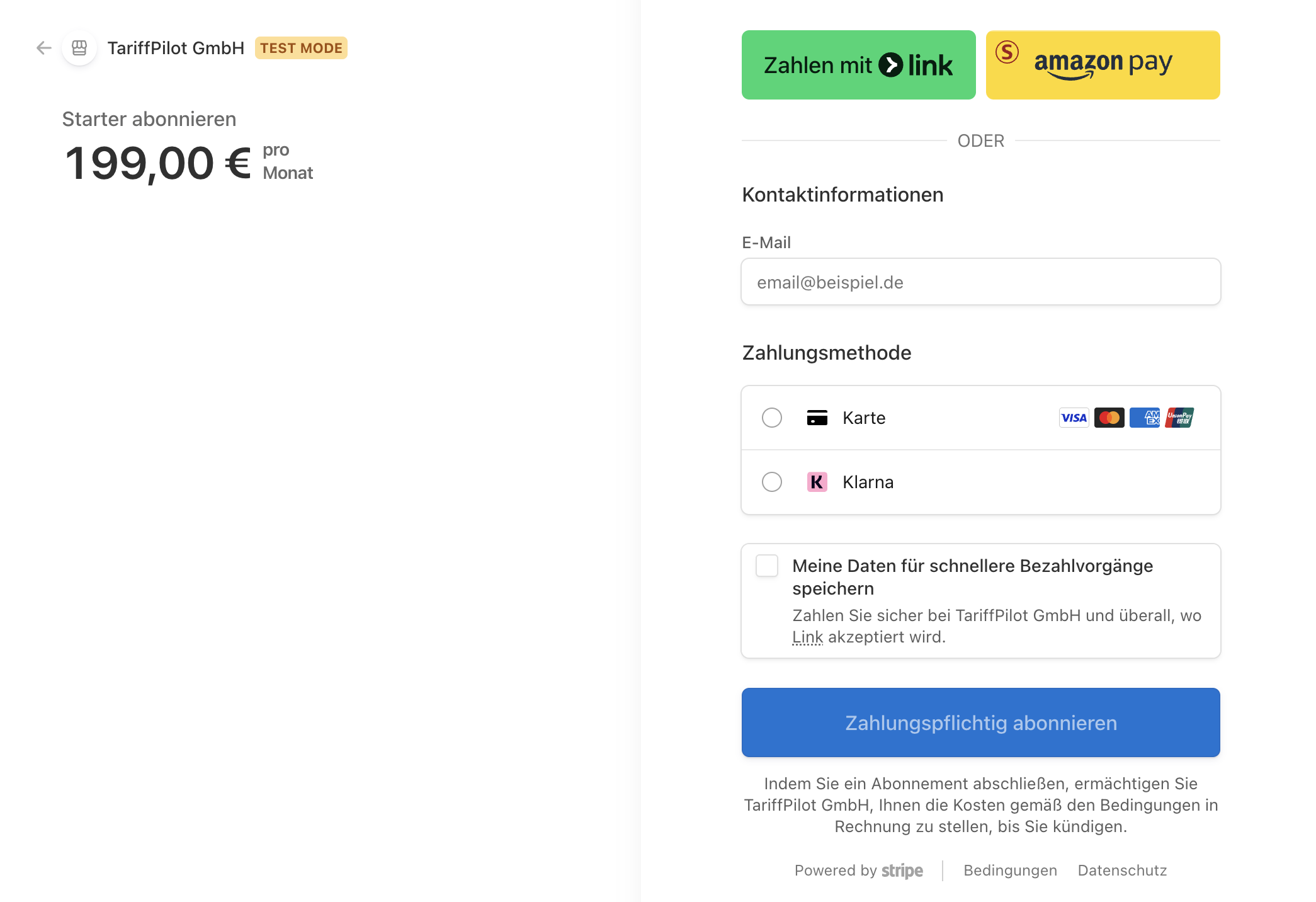Click the email address input field
The width and height of the screenshot is (1316, 902).
980,282
